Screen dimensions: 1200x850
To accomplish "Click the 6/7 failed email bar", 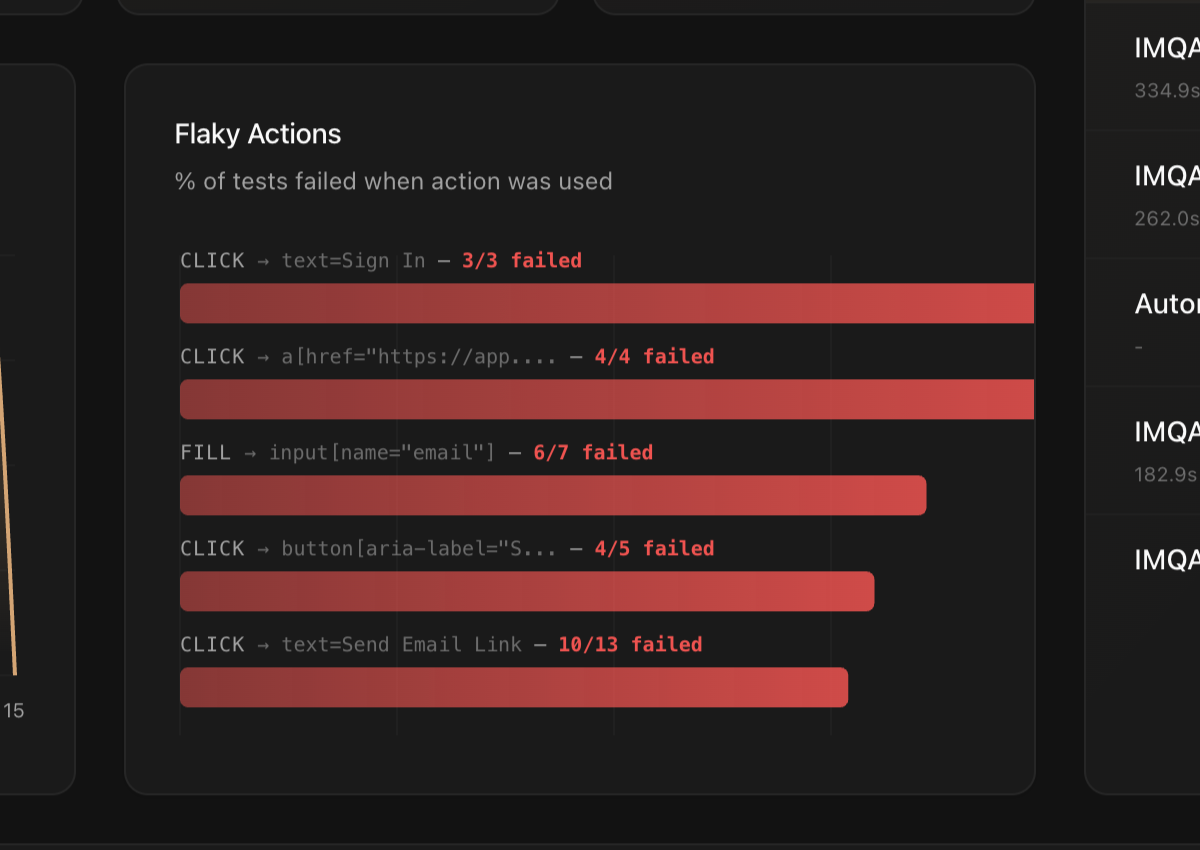I will [553, 496].
